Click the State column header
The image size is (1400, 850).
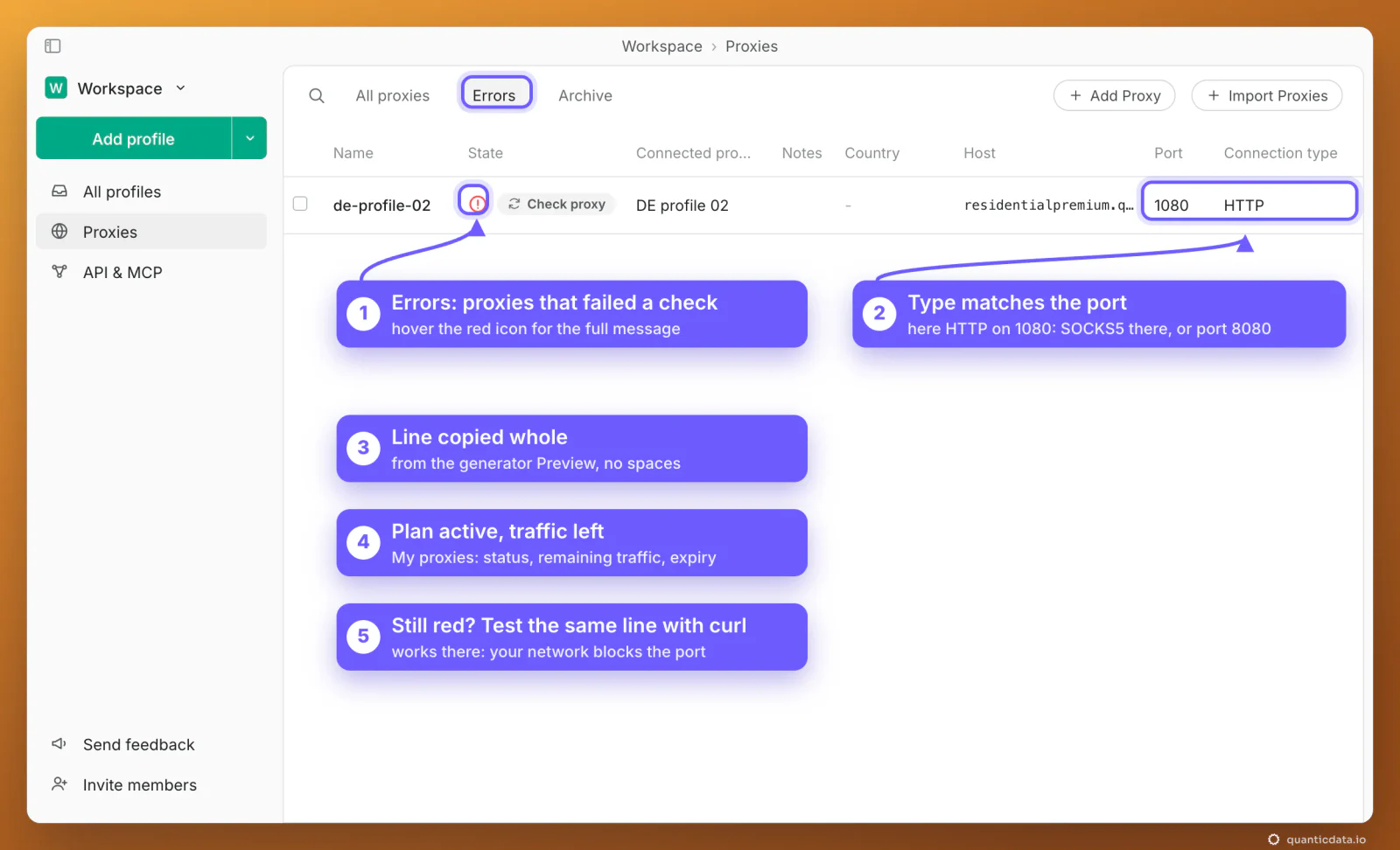(x=485, y=153)
